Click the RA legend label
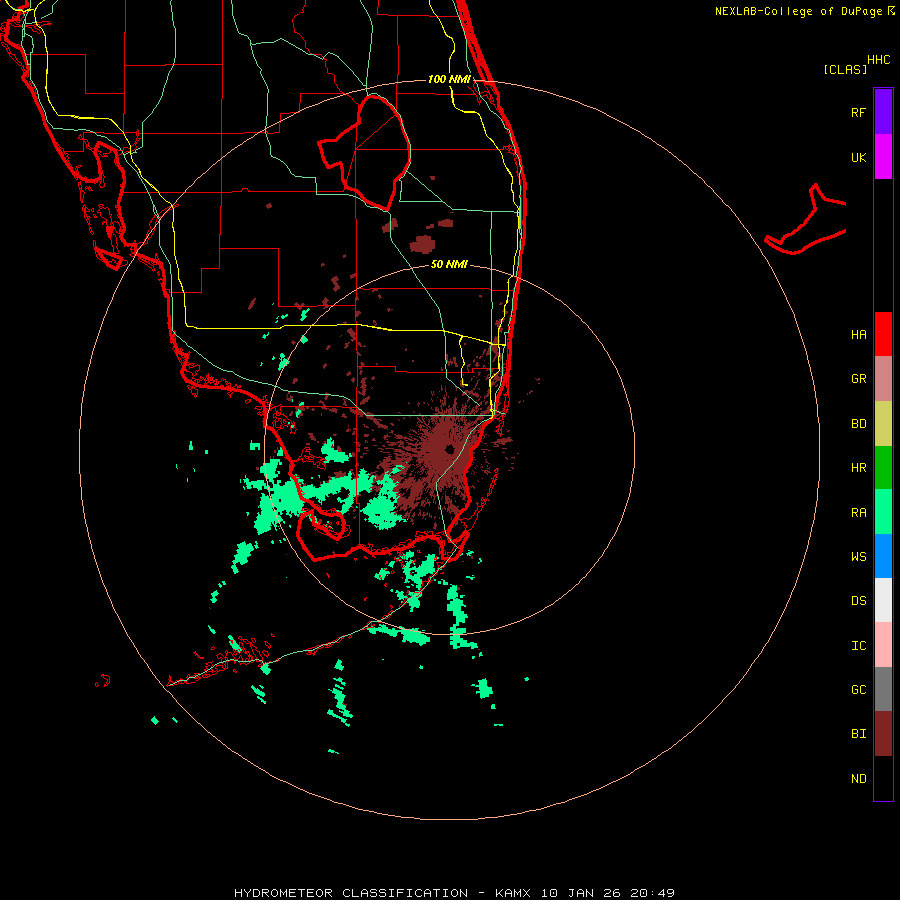The width and height of the screenshot is (900, 900). point(858,513)
